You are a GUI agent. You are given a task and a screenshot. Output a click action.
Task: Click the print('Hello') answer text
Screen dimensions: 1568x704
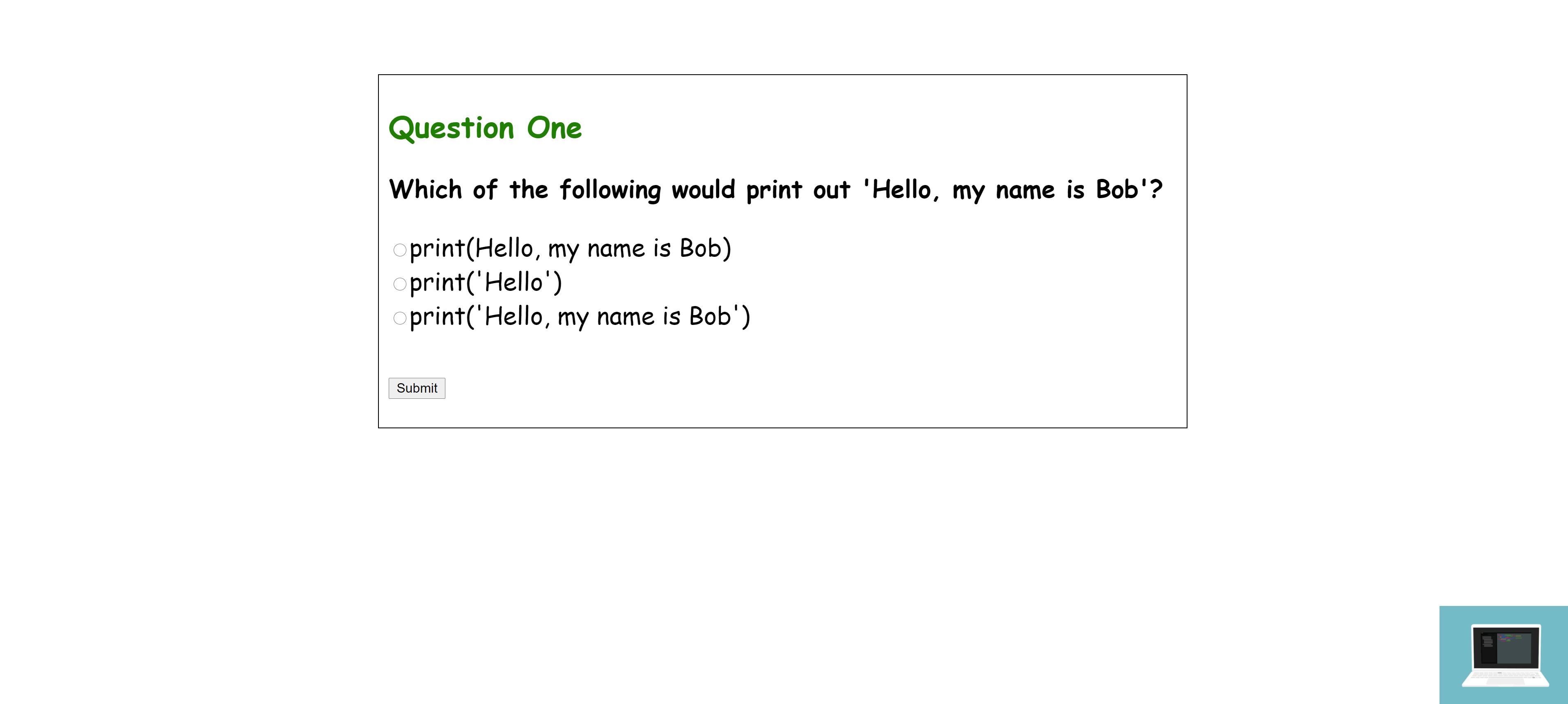tap(485, 283)
